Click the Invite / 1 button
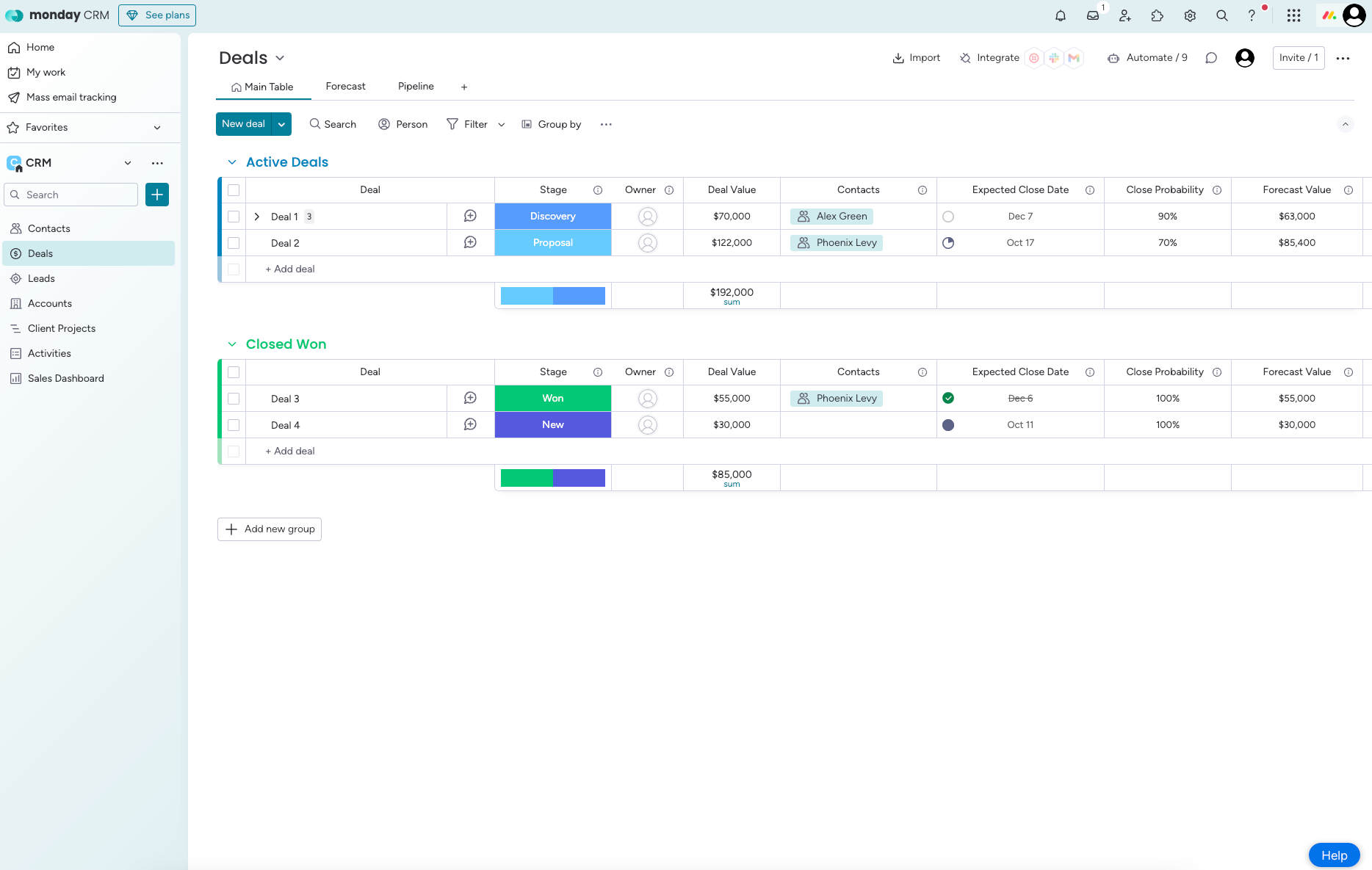1372x870 pixels. tap(1298, 57)
